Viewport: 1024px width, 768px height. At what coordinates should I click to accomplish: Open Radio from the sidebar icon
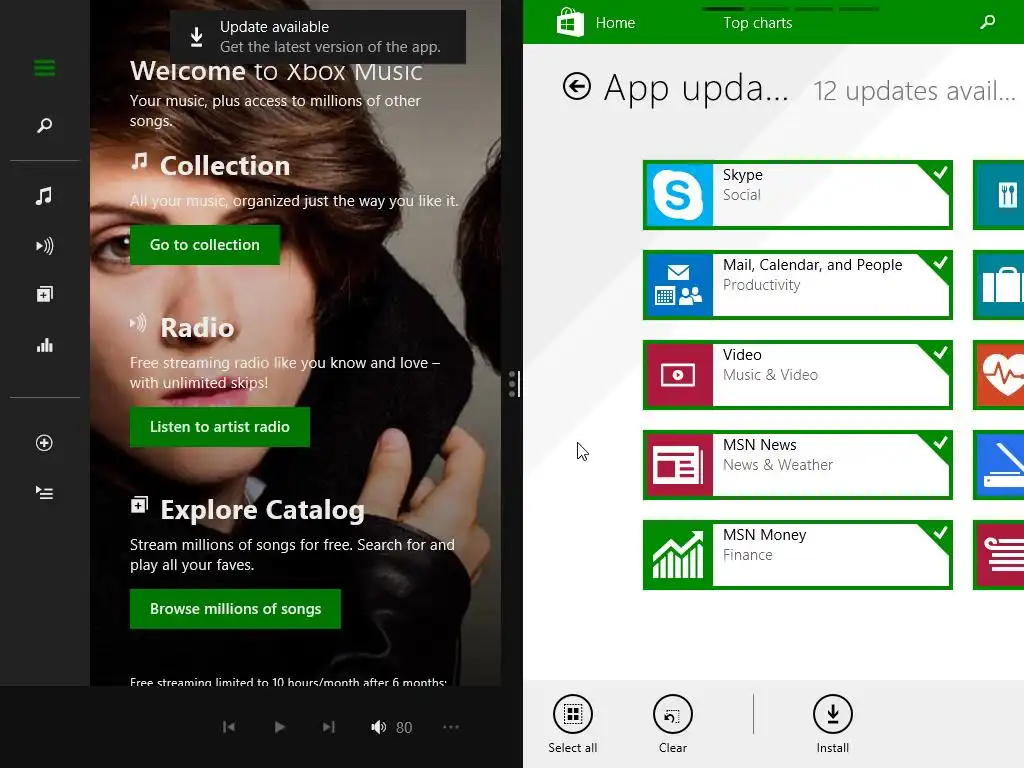pyautogui.click(x=44, y=246)
